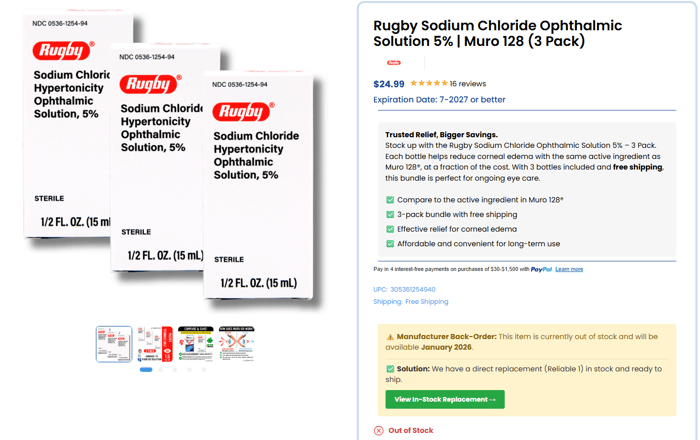Show the 'Compare & Save' thumbnail image
The height and width of the screenshot is (440, 700).
coord(196,344)
